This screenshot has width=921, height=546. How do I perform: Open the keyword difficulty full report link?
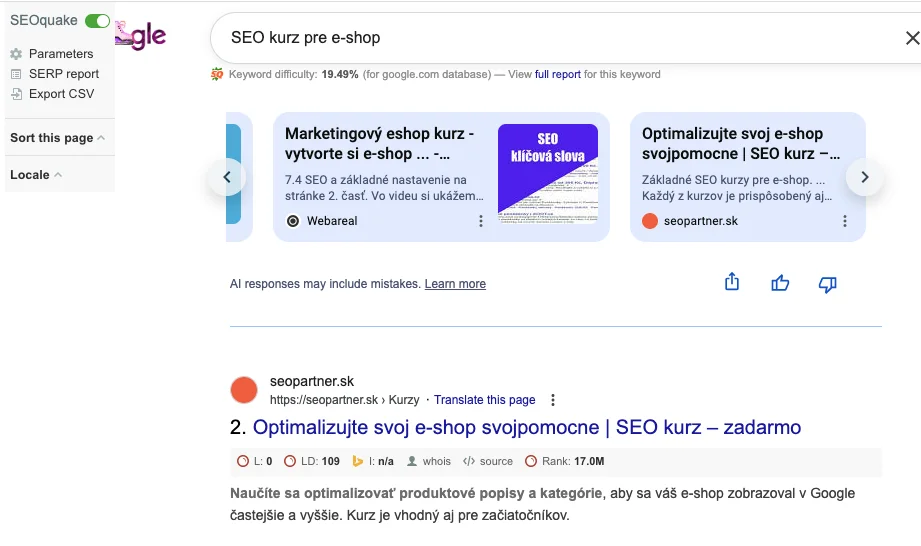point(558,74)
